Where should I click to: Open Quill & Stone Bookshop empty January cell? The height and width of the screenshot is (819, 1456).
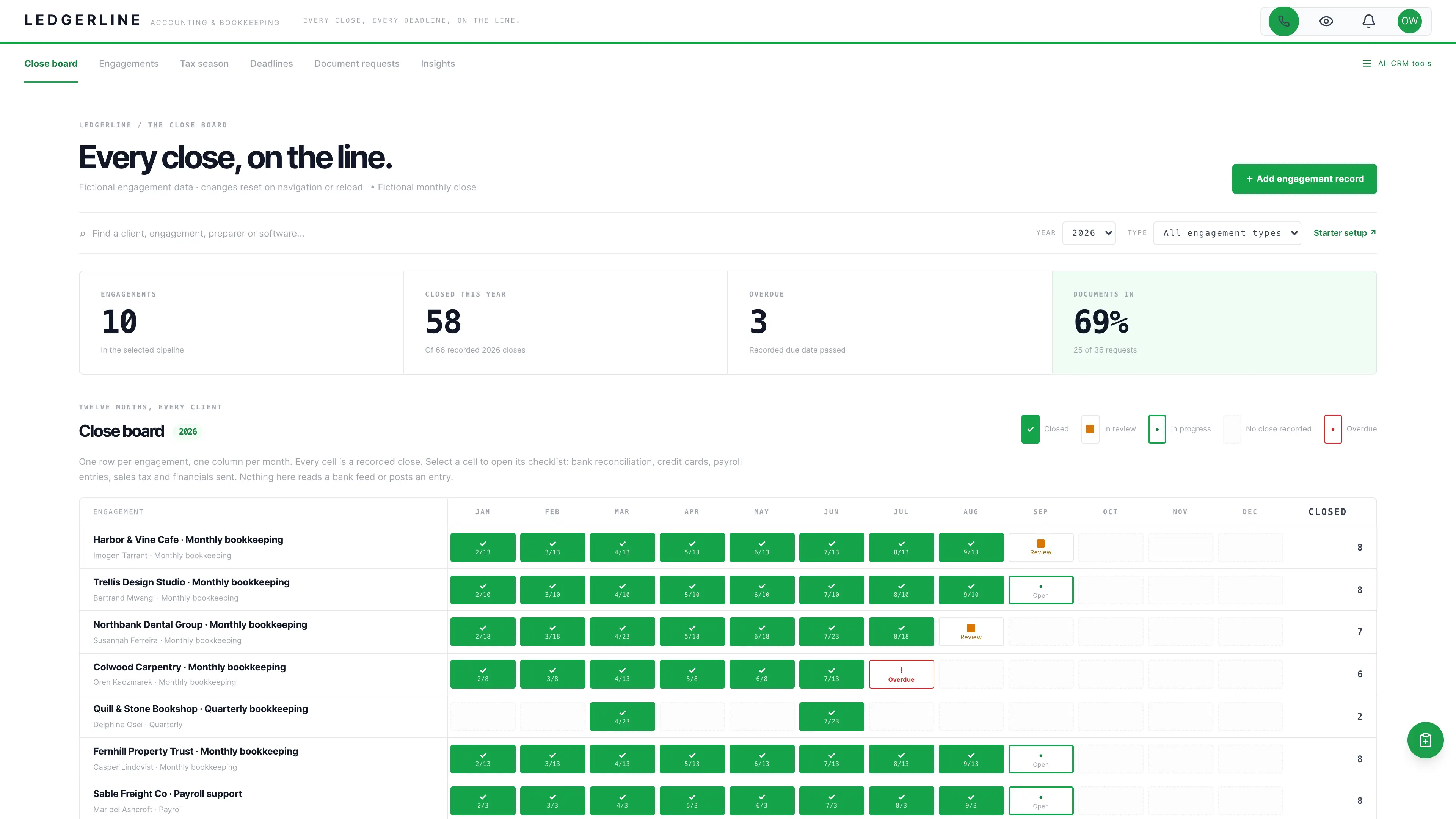(x=483, y=717)
